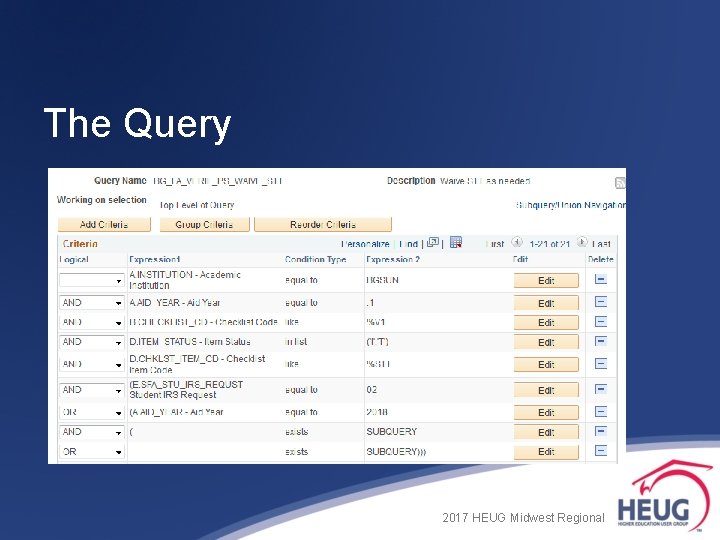Click the Logical column header
The height and width of the screenshot is (540, 720).
click(x=74, y=259)
